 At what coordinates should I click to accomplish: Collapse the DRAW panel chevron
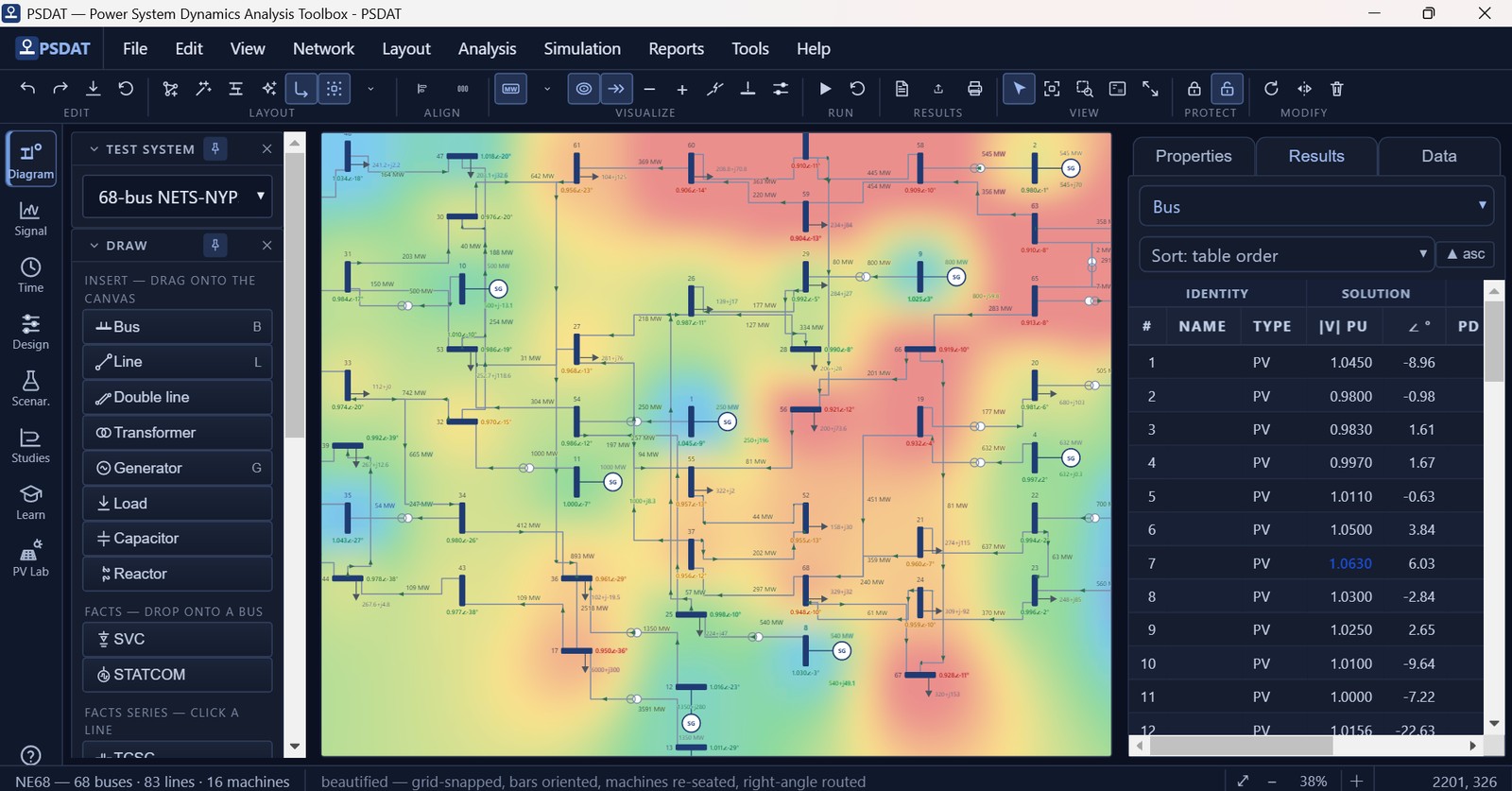click(x=94, y=246)
